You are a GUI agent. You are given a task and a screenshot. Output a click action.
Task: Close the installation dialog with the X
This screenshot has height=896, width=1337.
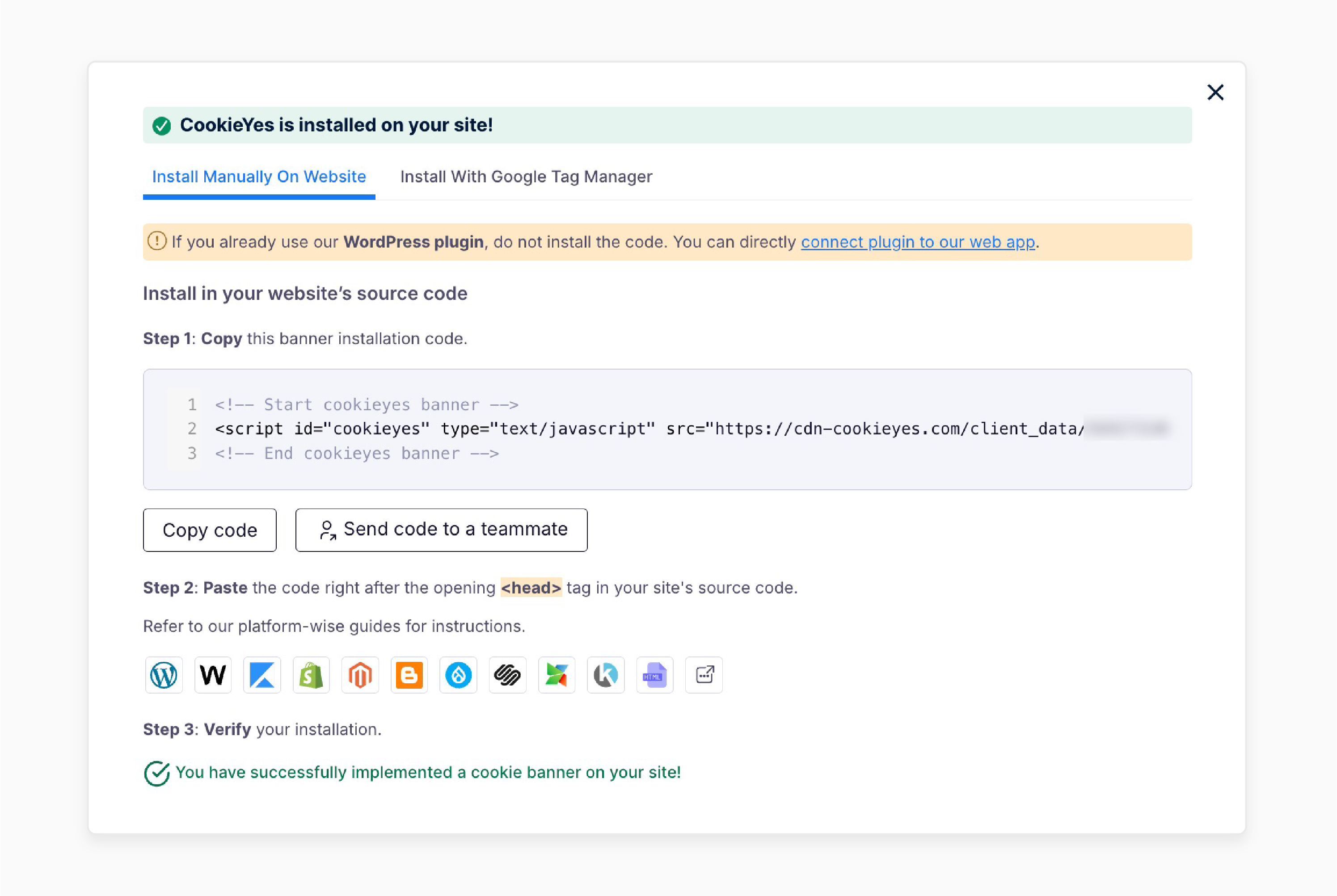click(x=1215, y=92)
